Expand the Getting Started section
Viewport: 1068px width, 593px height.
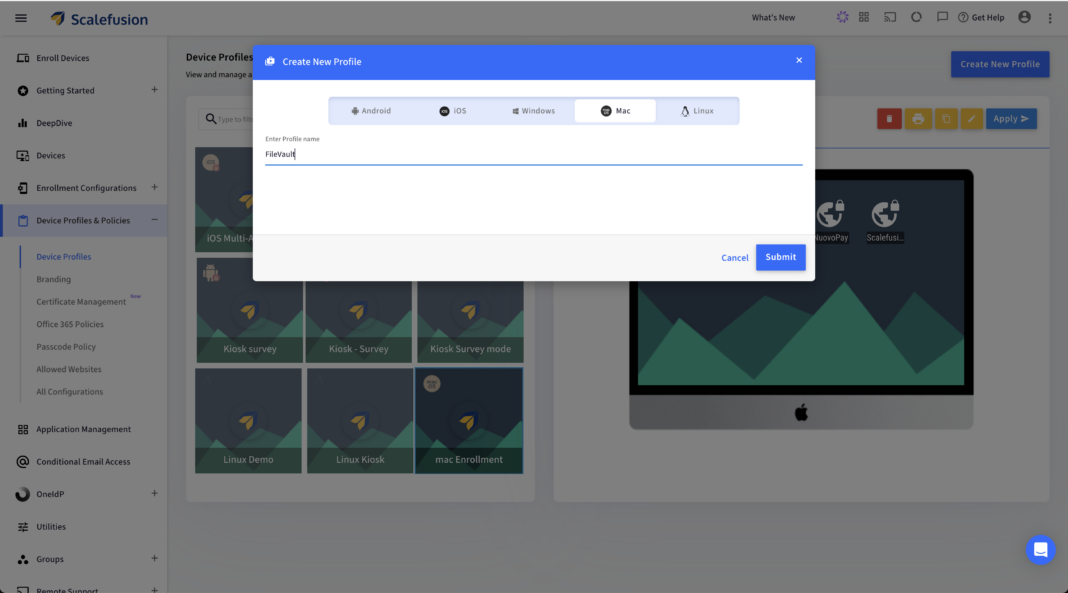(155, 90)
